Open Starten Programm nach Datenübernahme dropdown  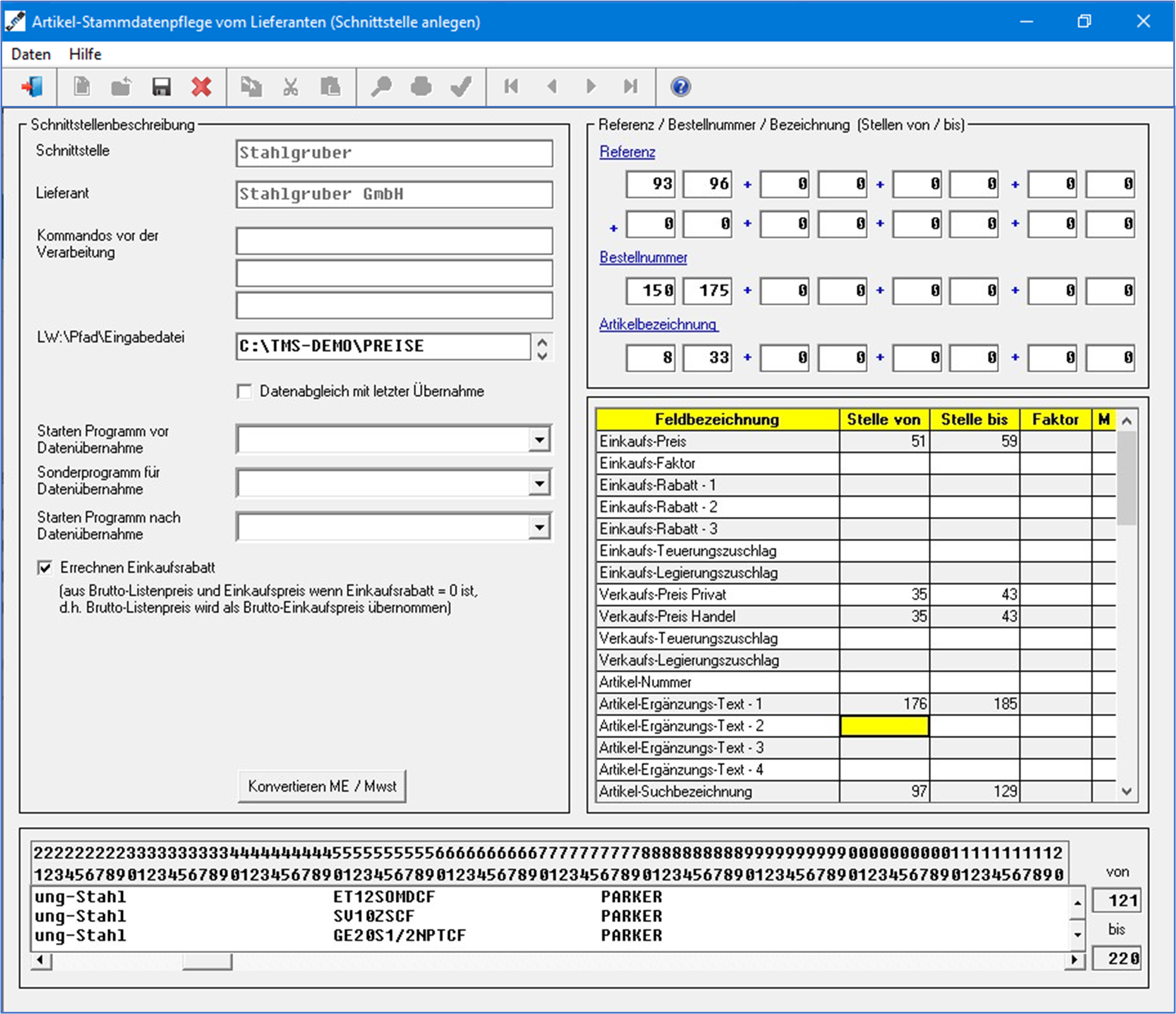coord(539,527)
